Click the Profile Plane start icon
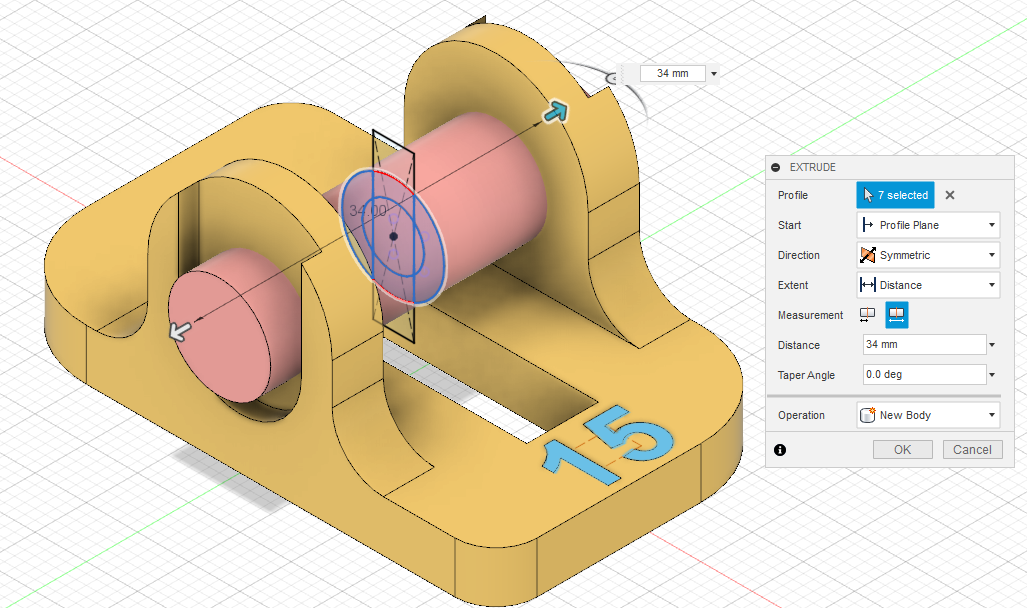This screenshot has width=1027, height=608. point(868,225)
